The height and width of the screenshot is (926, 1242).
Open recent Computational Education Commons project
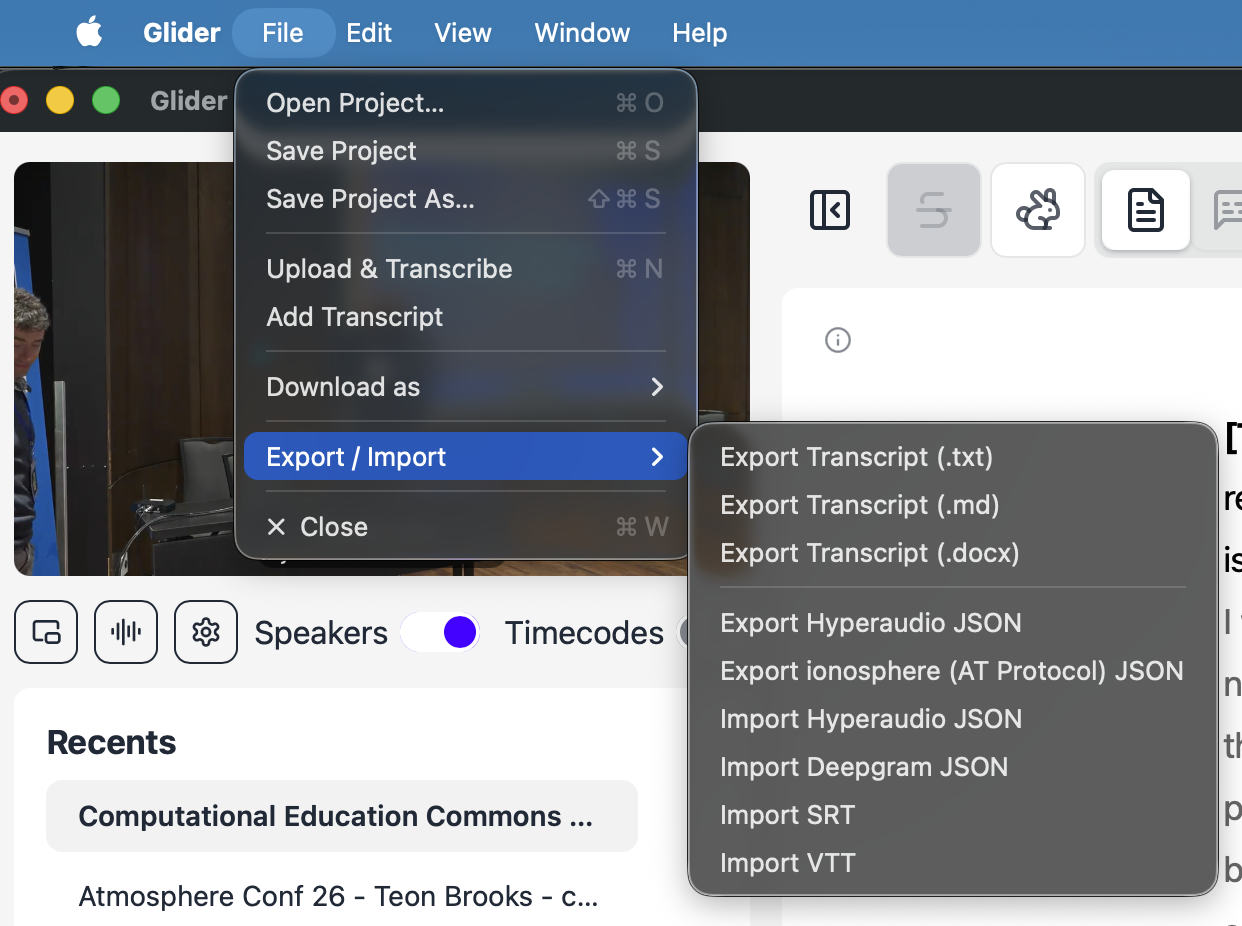pos(342,816)
